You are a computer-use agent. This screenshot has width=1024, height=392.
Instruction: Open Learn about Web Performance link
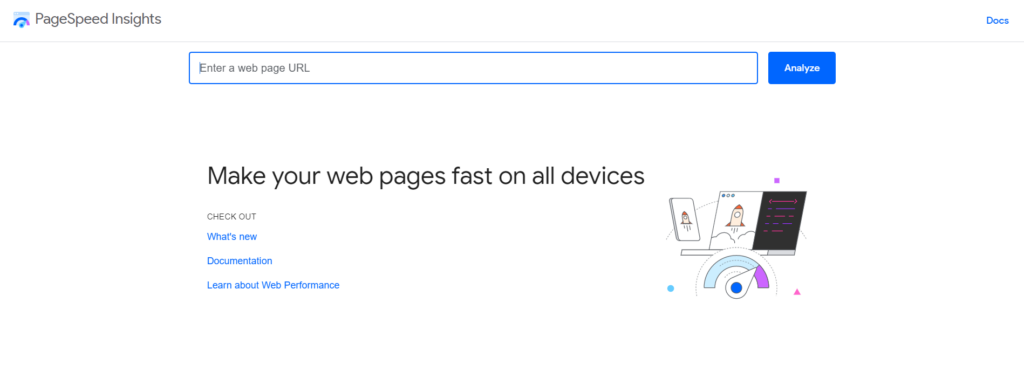[273, 285]
